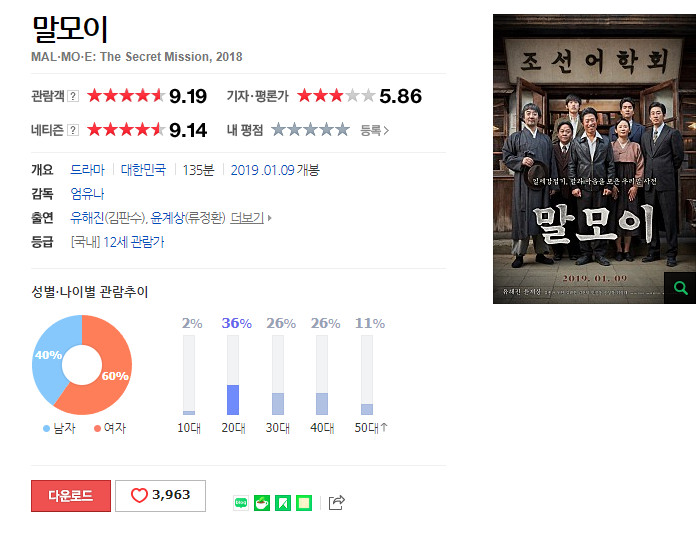This screenshot has height=535, width=700.
Task: Set my rating using the gray stars
Action: 310,130
